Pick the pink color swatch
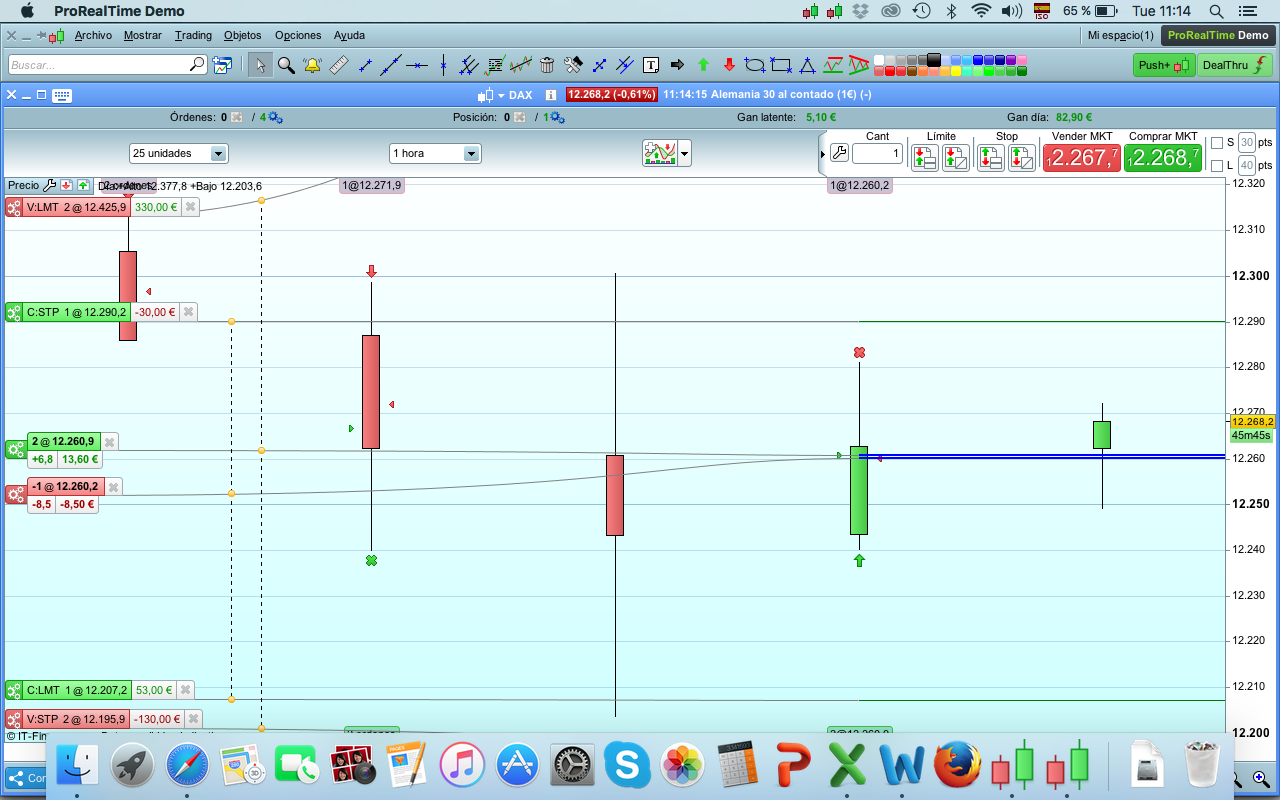Image resolution: width=1280 pixels, height=800 pixels. pyautogui.click(x=1022, y=60)
